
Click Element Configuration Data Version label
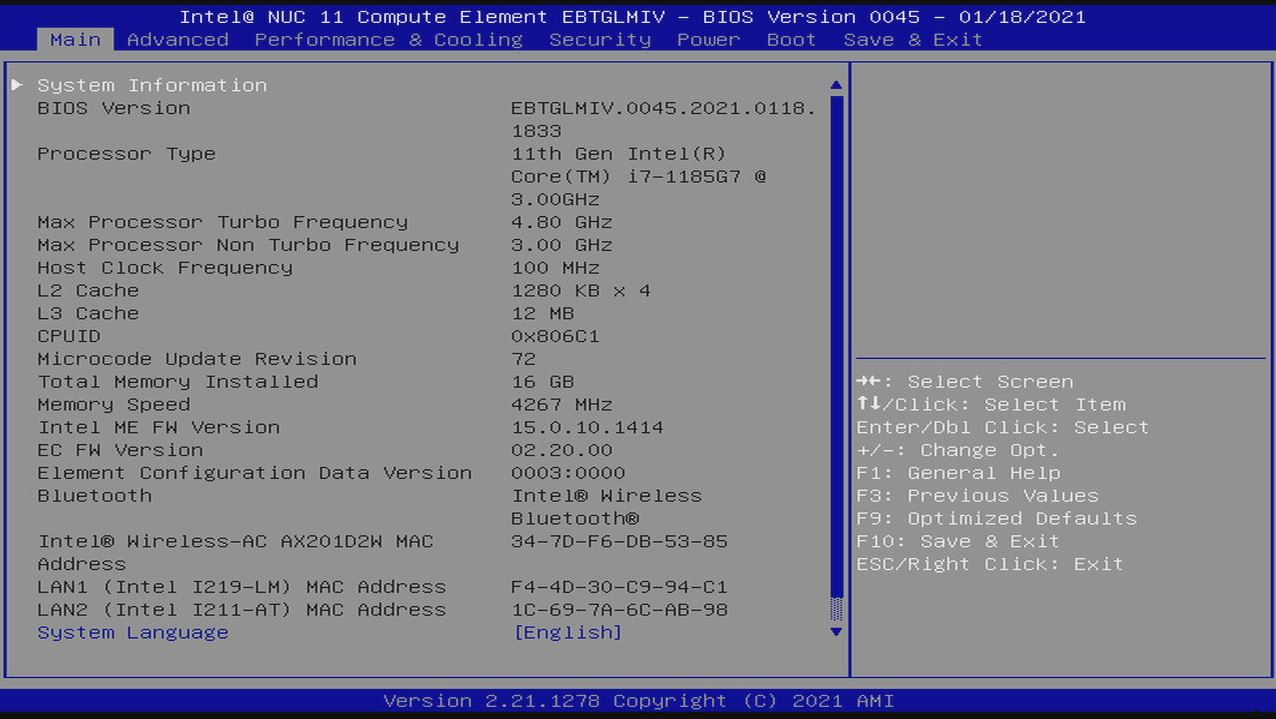pyautogui.click(x=254, y=473)
